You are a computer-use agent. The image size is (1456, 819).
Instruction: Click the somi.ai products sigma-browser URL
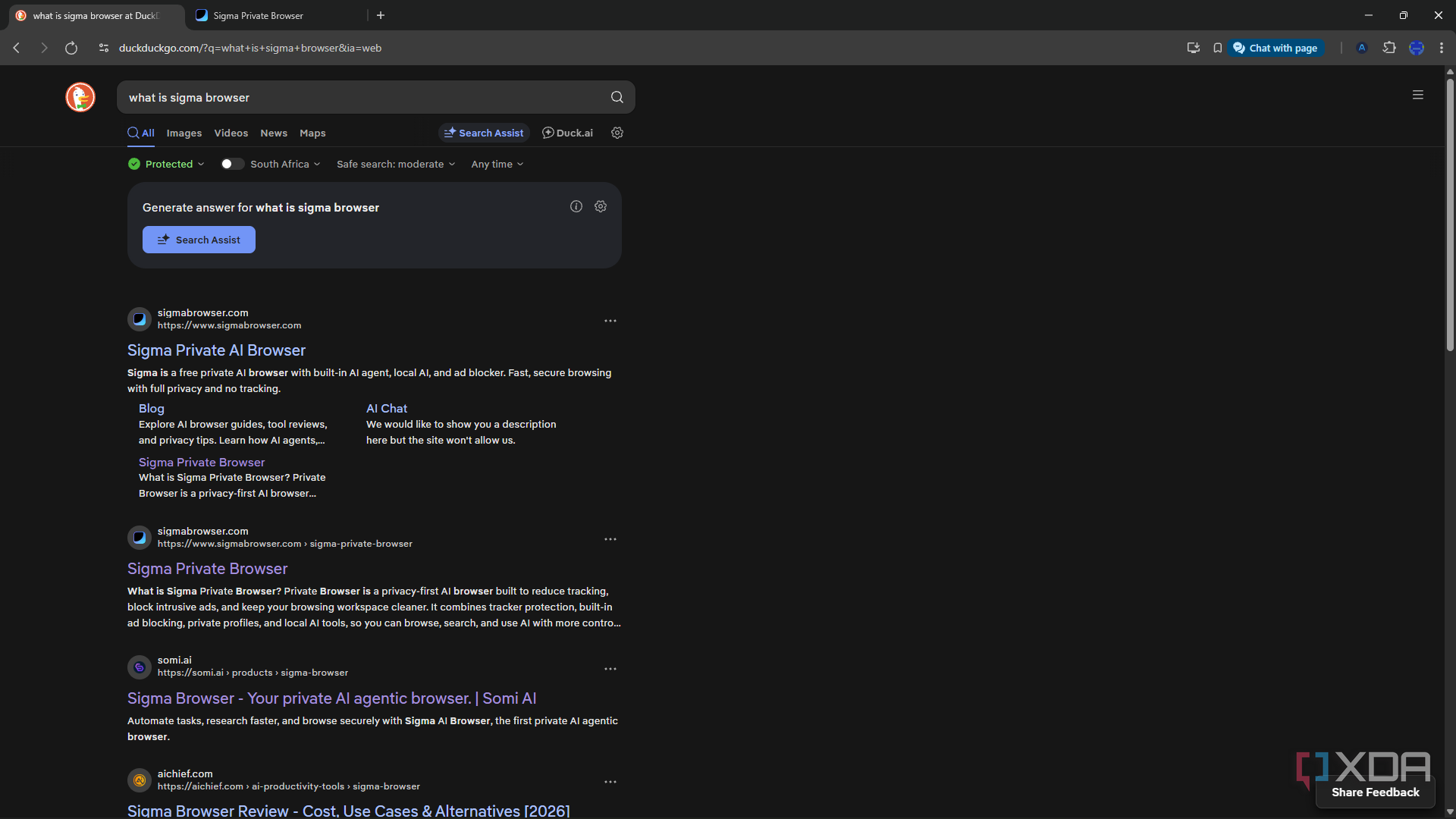[x=253, y=673]
